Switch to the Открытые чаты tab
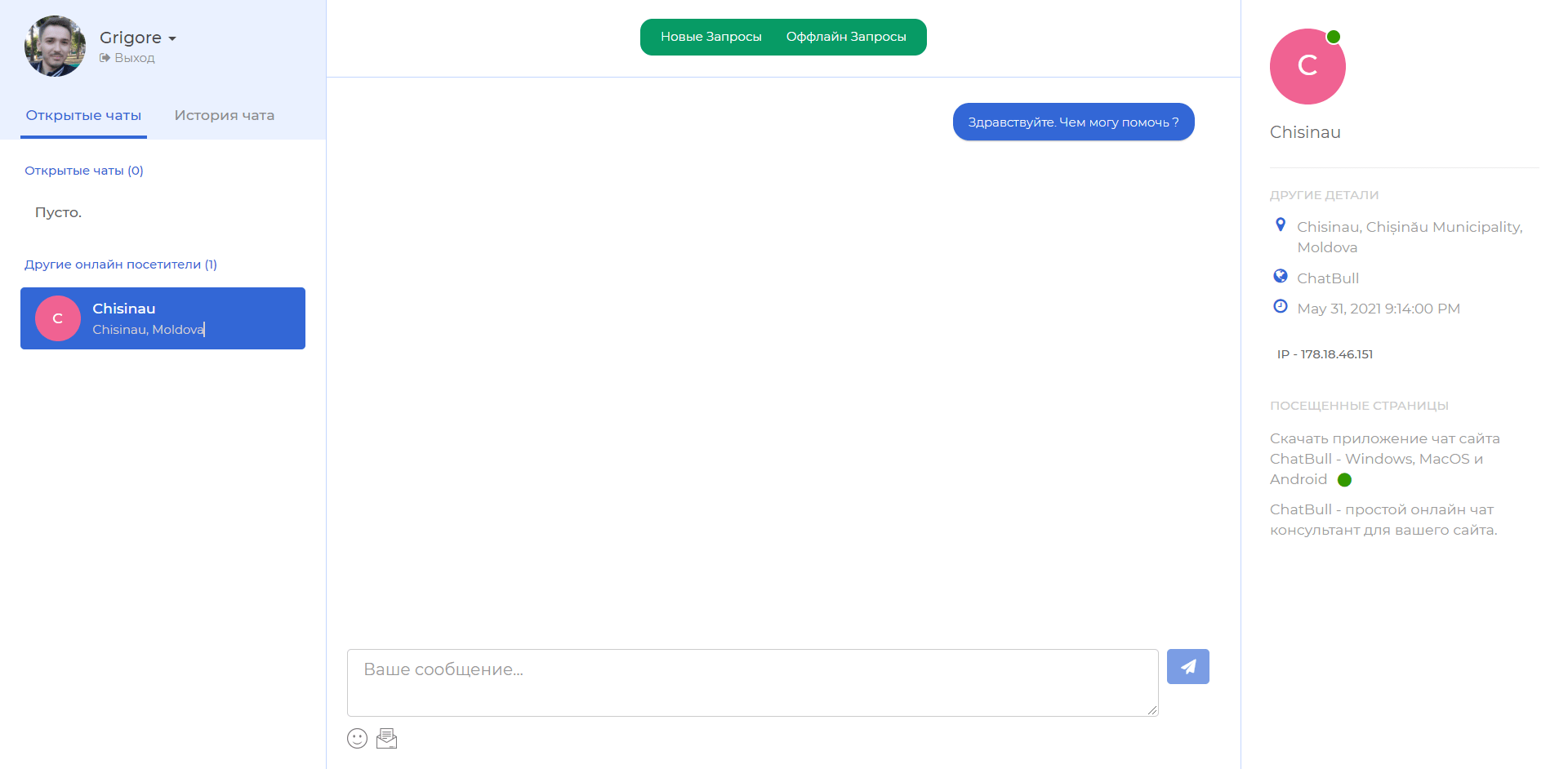The width and height of the screenshot is (1568, 769). pos(83,116)
